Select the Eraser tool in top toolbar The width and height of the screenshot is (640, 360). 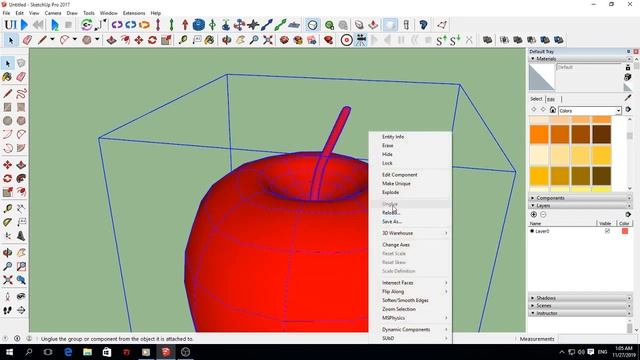point(27,40)
